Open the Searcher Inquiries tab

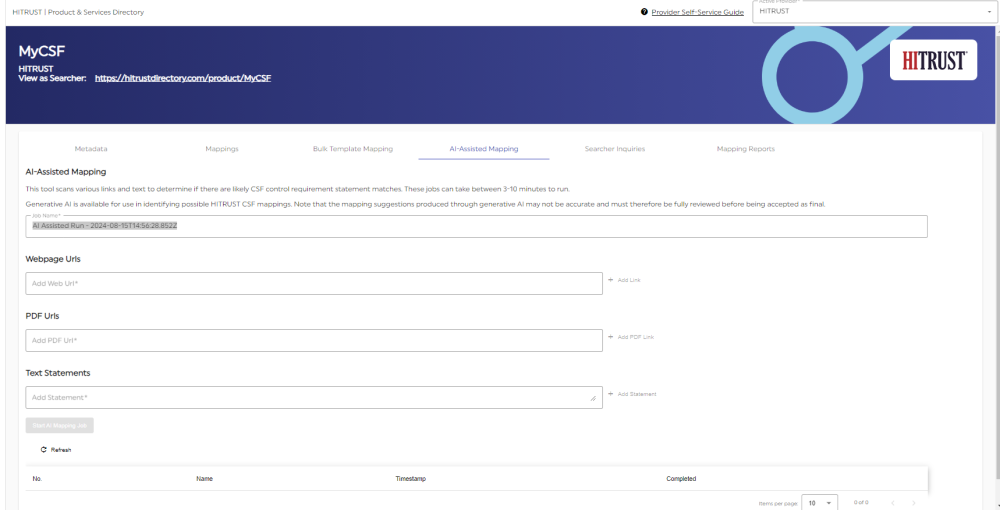tap(615, 149)
